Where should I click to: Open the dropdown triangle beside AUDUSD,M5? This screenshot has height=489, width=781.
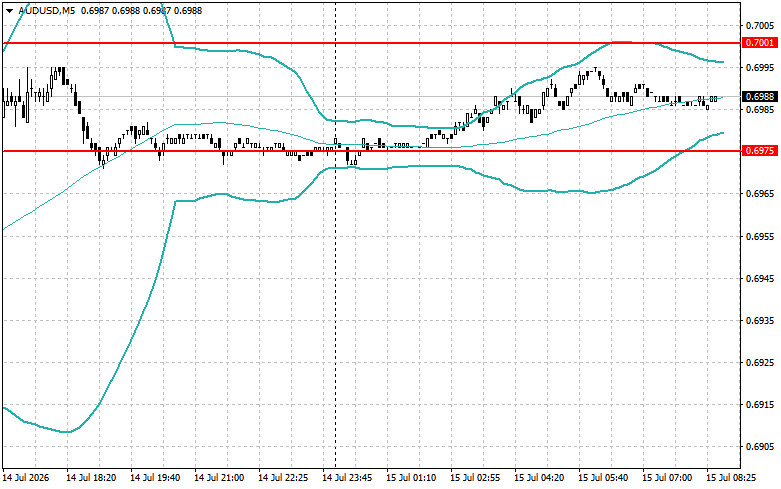(9, 10)
